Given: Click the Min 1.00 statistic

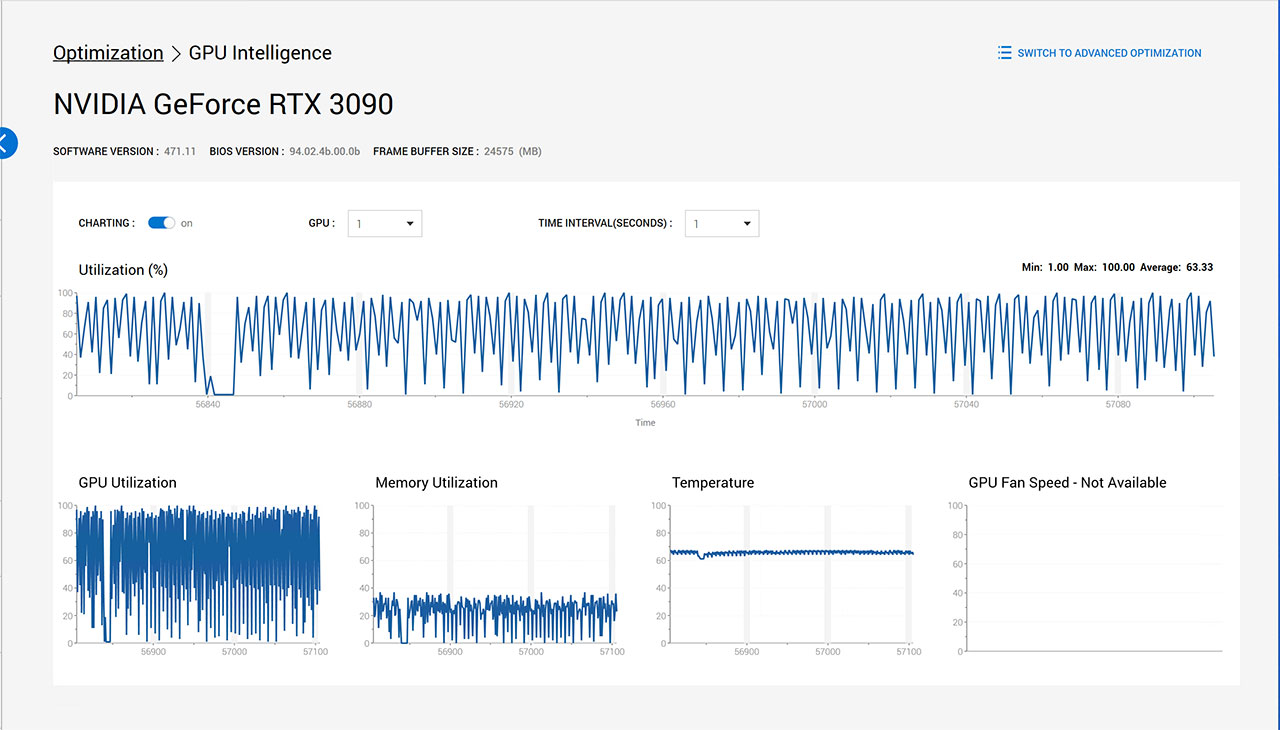Looking at the screenshot, I should (x=1045, y=267).
